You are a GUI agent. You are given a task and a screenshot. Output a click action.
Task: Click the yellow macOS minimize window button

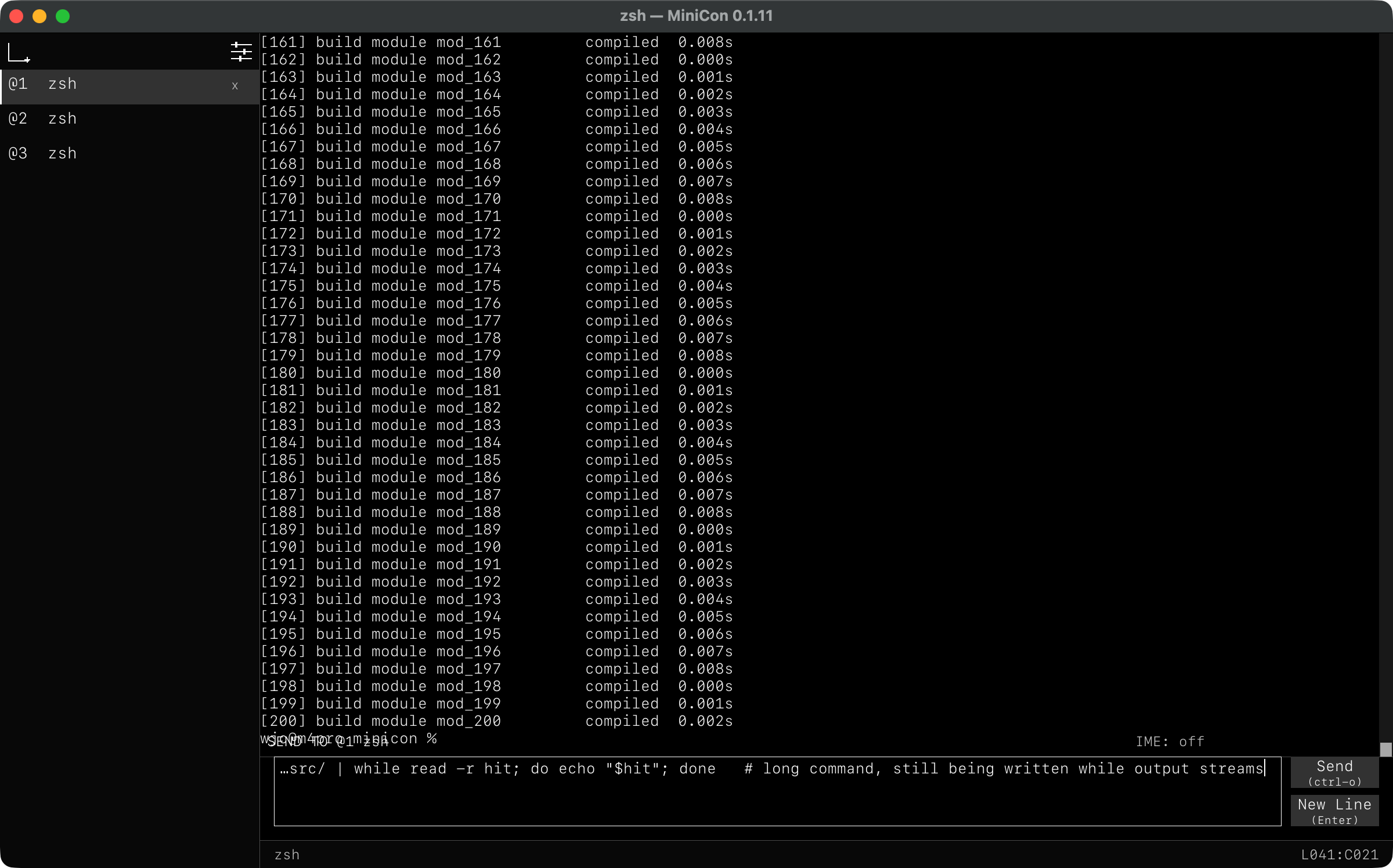click(x=39, y=16)
